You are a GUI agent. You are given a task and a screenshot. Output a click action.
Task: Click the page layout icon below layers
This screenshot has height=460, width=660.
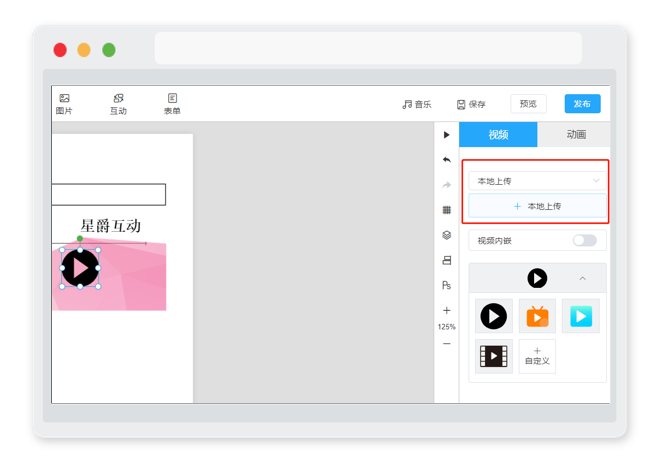pyautogui.click(x=447, y=261)
